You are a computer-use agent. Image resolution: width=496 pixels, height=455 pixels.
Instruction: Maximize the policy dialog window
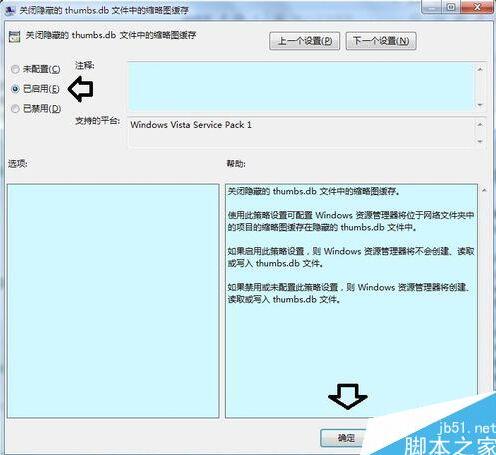coord(451,7)
